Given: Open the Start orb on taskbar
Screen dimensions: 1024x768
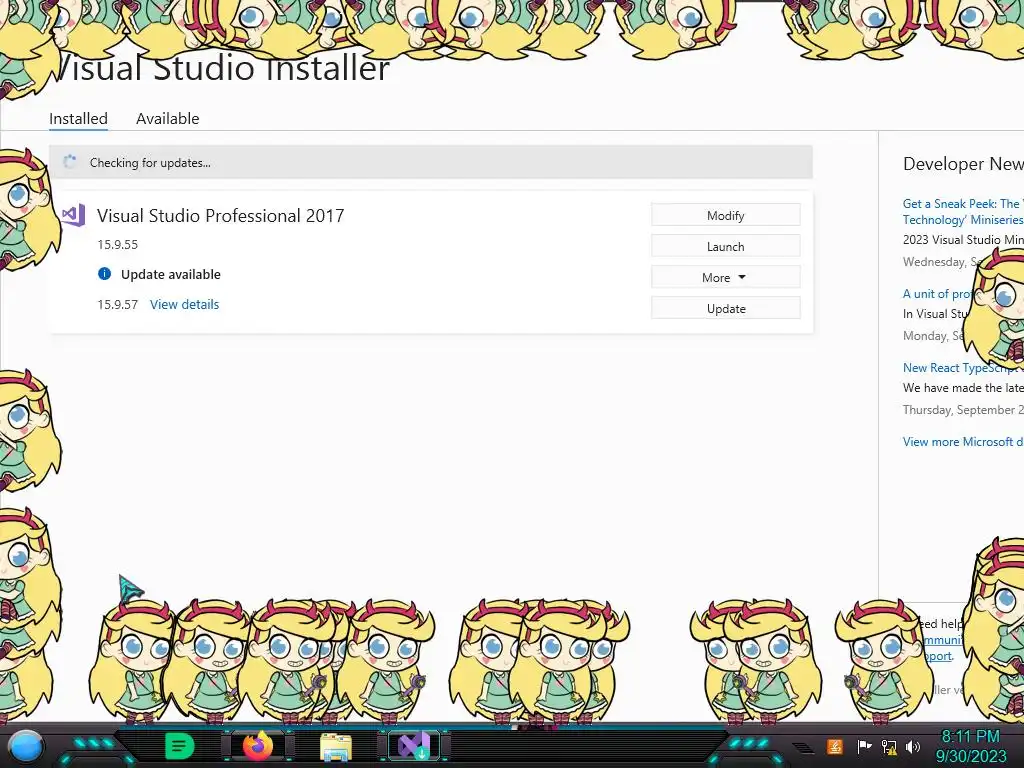Looking at the screenshot, I should pyautogui.click(x=27, y=746).
